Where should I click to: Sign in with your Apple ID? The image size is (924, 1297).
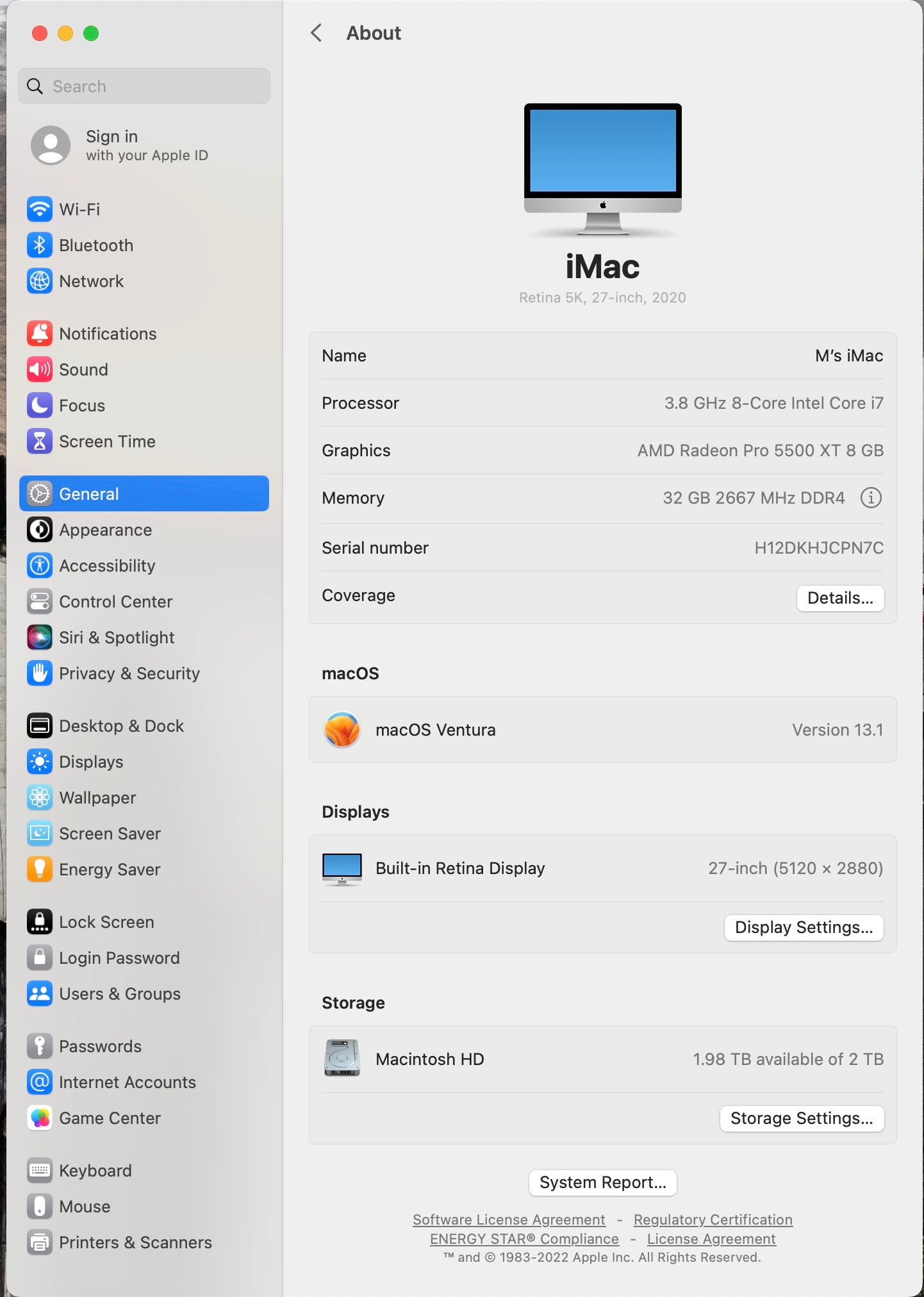click(120, 145)
